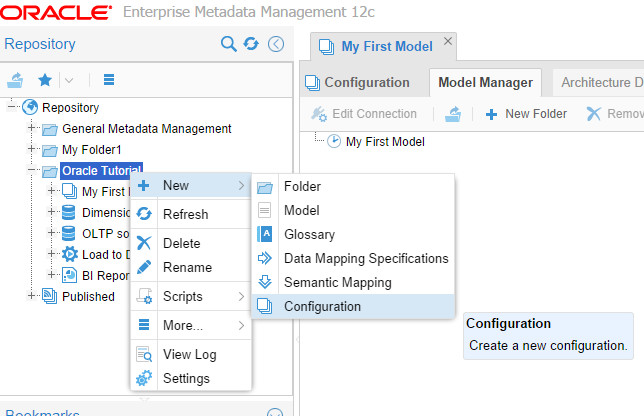
Task: Open the repository search magnifier icon
Action: [229, 44]
